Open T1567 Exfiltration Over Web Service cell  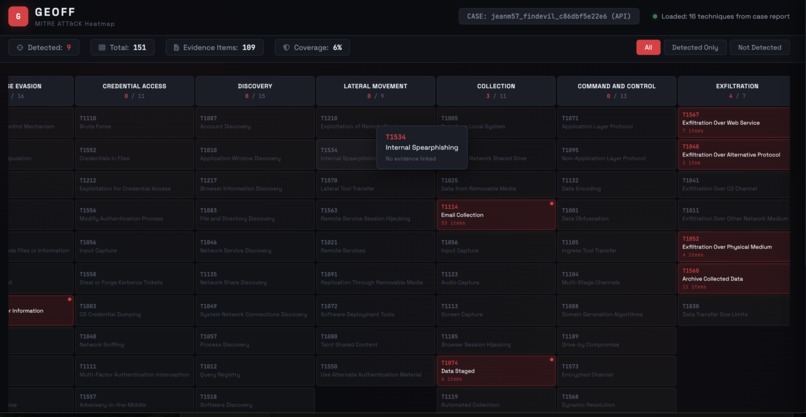pos(734,122)
